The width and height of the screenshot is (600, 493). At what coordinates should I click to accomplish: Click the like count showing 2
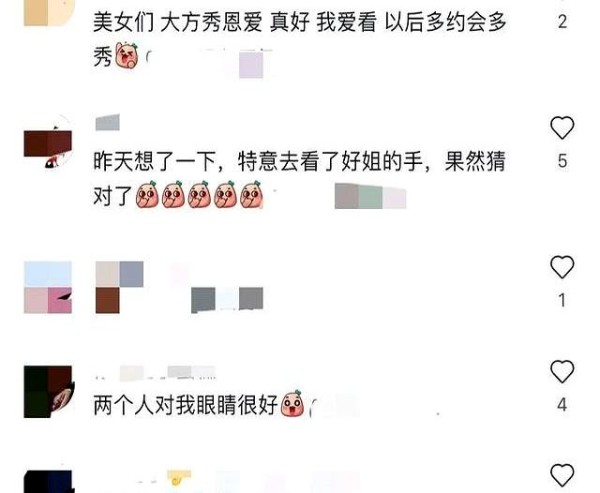pyautogui.click(x=562, y=22)
